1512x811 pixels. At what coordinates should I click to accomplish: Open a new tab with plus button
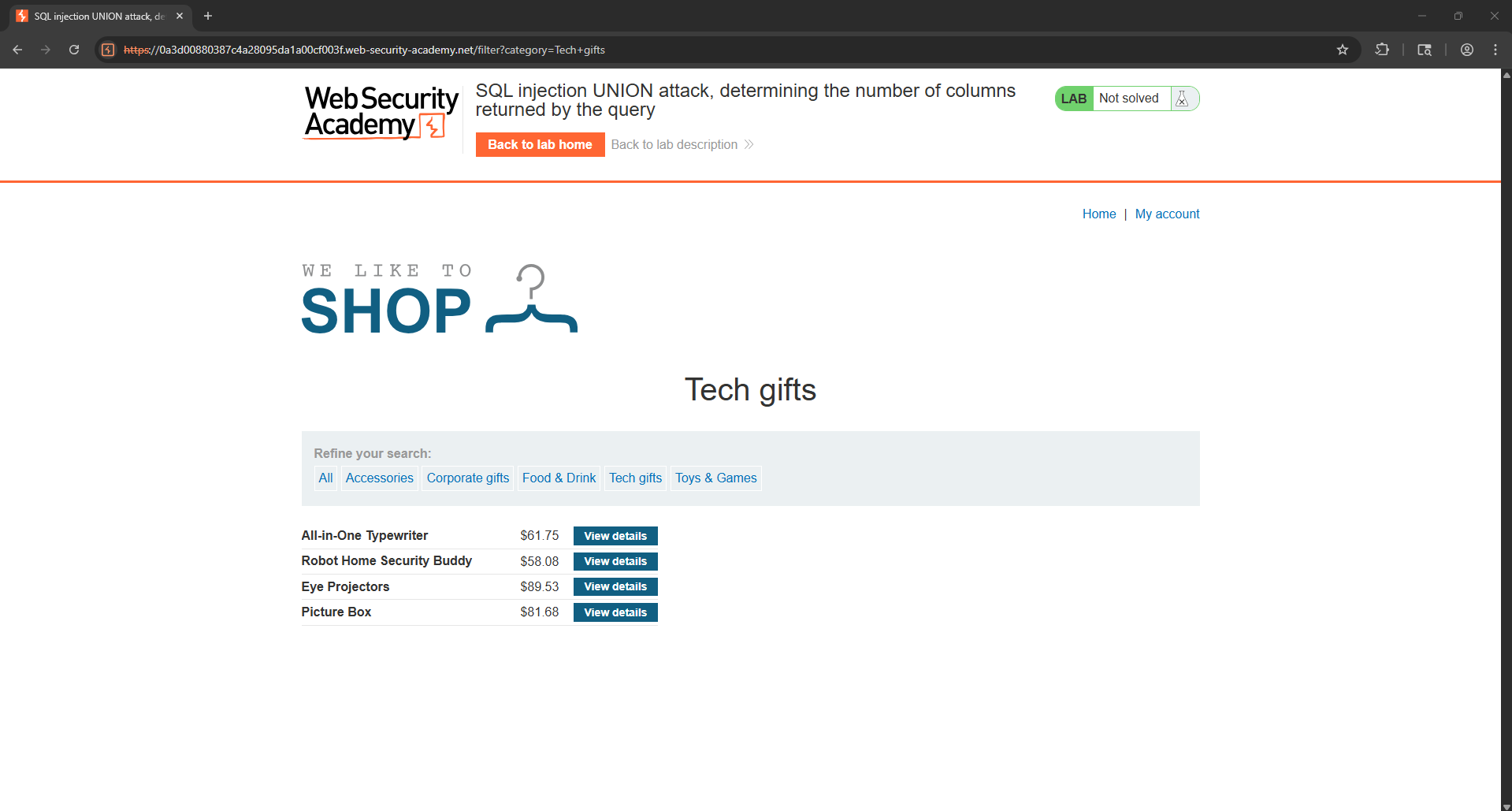[208, 16]
